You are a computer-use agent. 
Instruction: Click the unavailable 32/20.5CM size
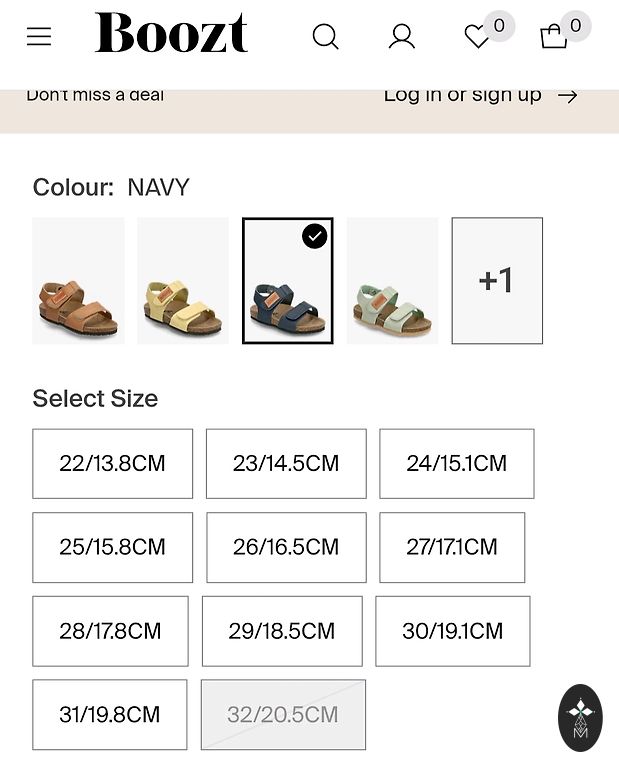[283, 715]
